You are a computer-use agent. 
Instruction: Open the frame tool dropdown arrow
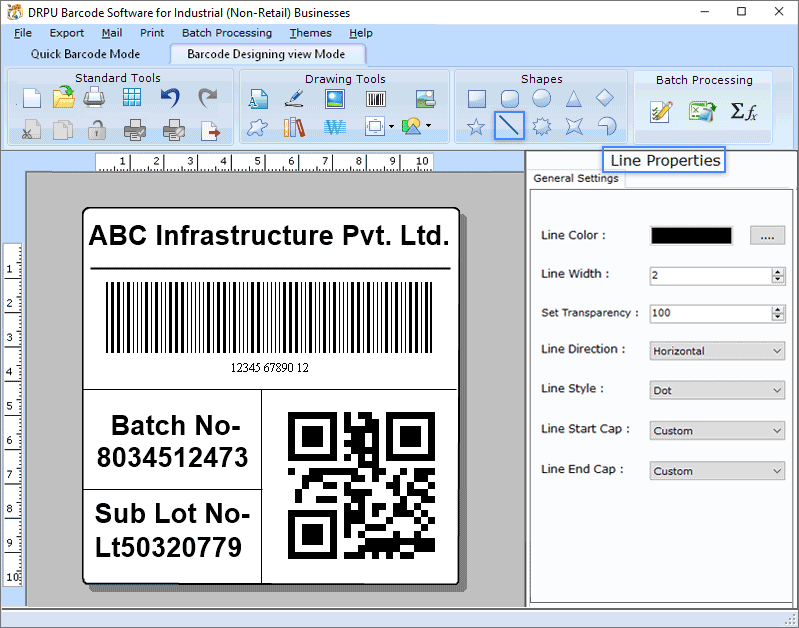point(391,126)
